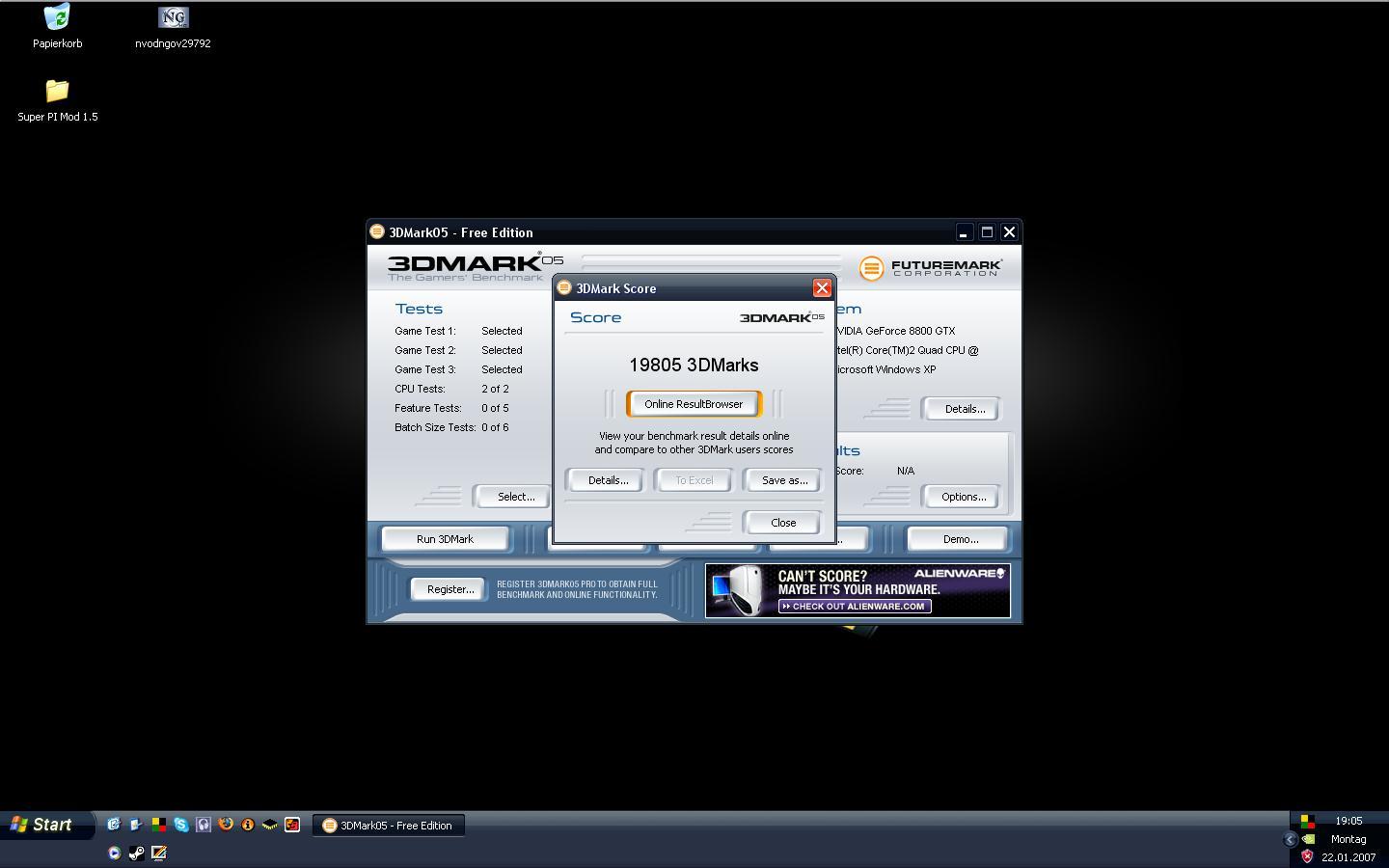Click the Game Test 3: label
1389x868 pixels.
tap(424, 369)
